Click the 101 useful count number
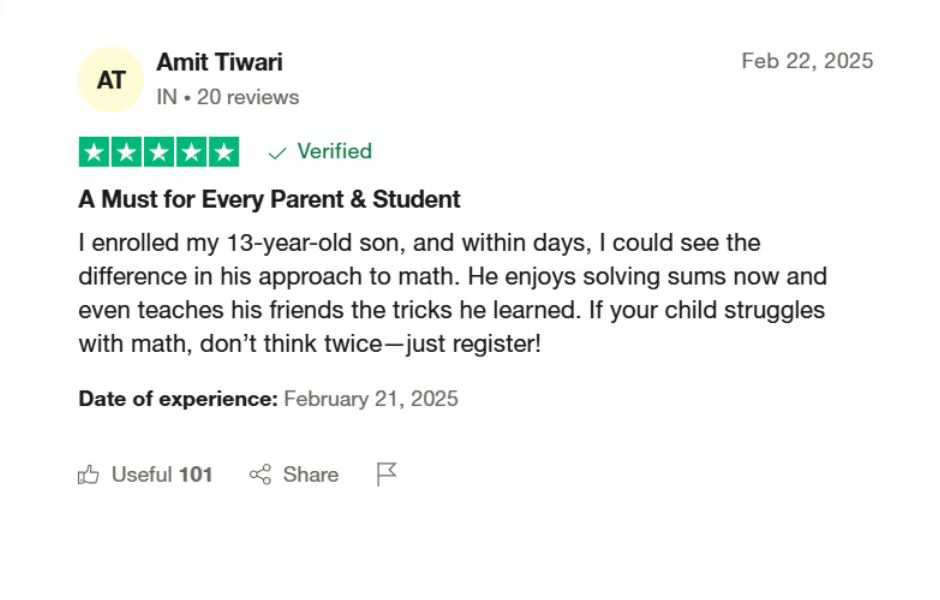 pyautogui.click(x=196, y=475)
